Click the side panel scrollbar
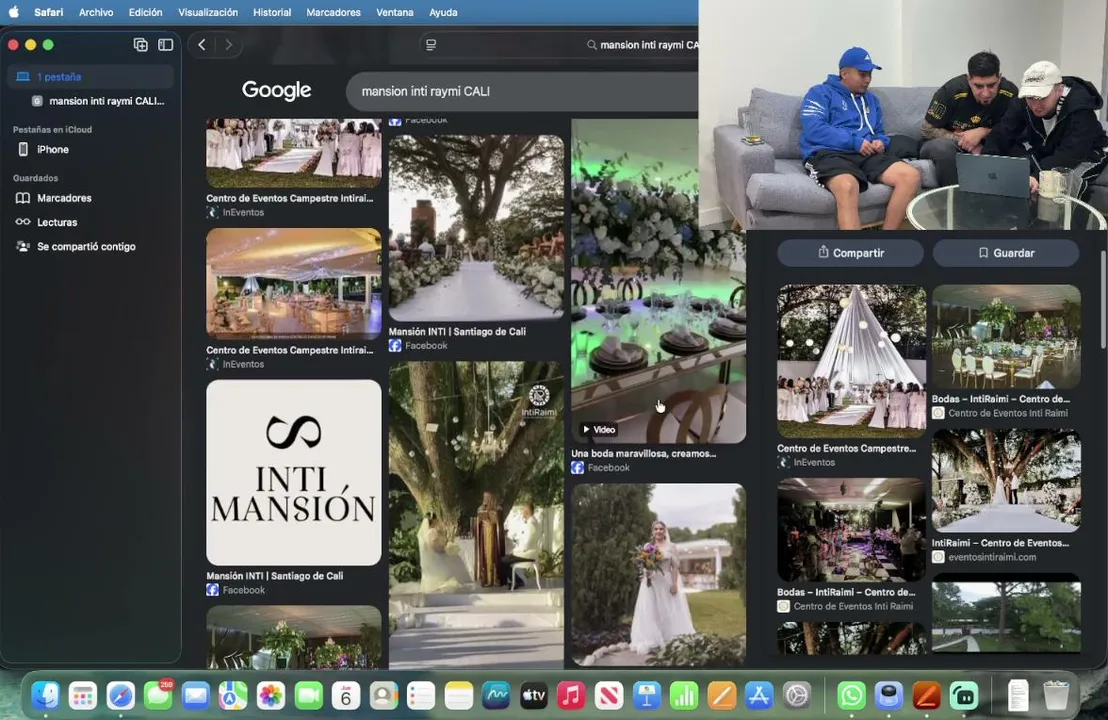 pyautogui.click(x=1103, y=300)
